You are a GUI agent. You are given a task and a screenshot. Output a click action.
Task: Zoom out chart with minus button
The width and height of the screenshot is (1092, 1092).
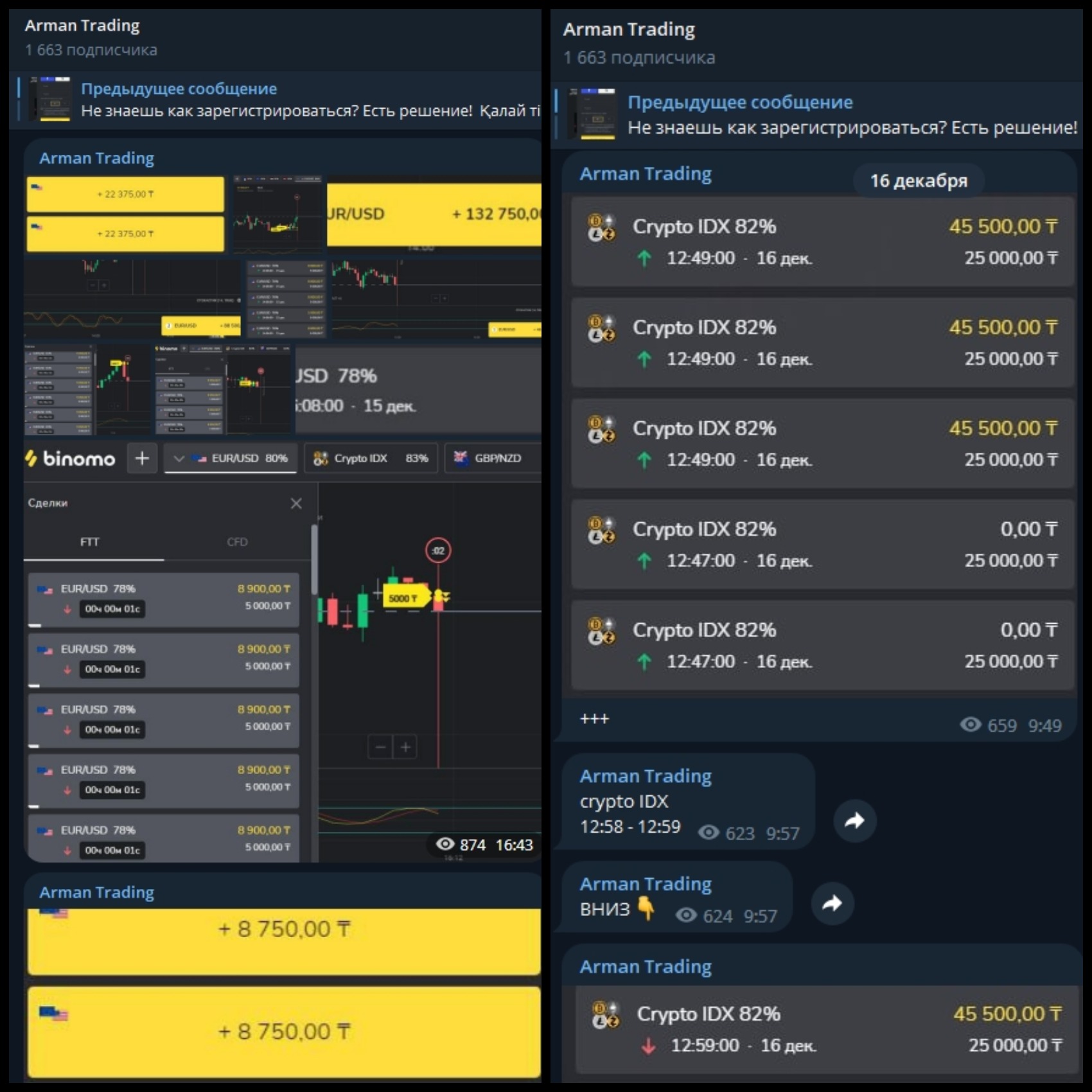pos(380,747)
